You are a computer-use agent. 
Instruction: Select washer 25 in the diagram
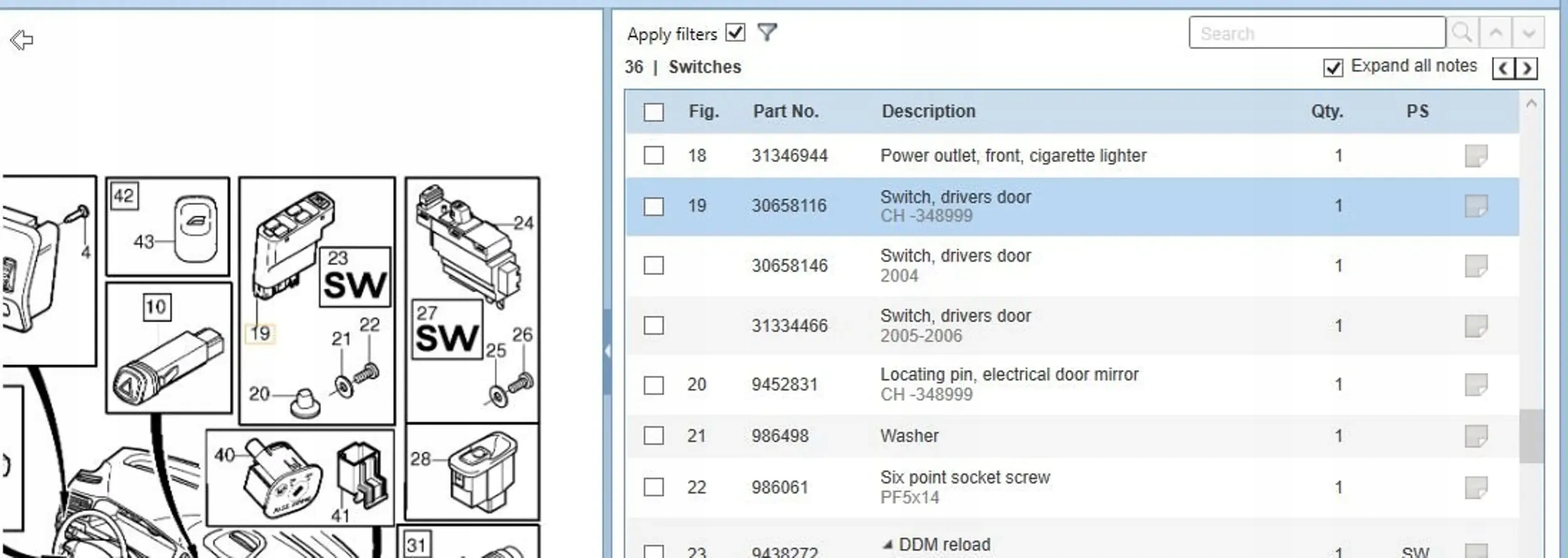coord(498,396)
